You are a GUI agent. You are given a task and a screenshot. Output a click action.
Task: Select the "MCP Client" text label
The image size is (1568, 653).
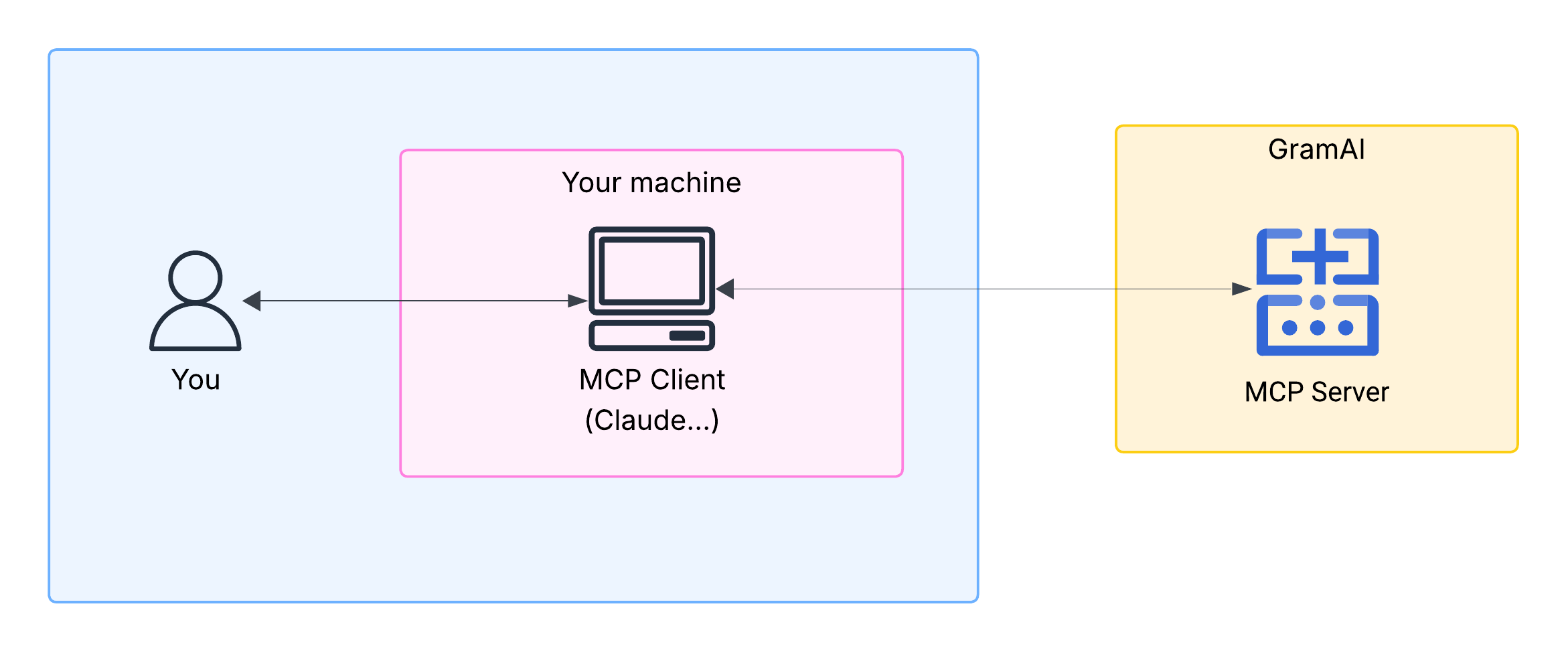click(651, 380)
